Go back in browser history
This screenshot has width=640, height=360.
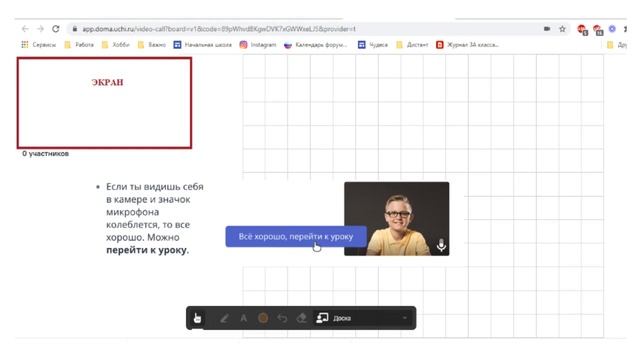pos(25,29)
